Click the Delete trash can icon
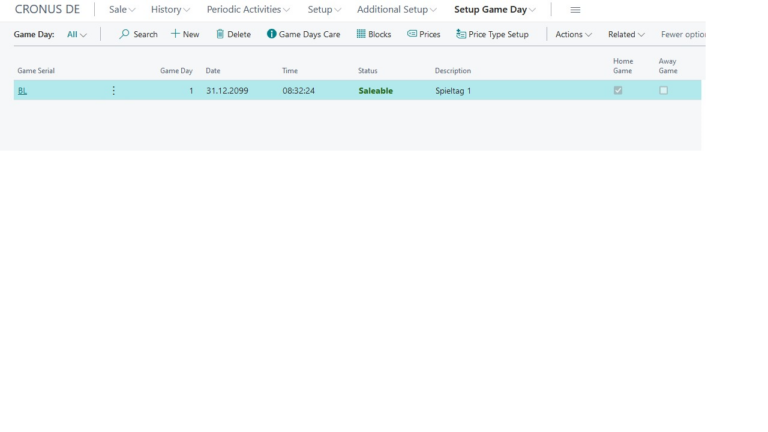Screen dimensions: 768x432 pyautogui.click(x=220, y=34)
